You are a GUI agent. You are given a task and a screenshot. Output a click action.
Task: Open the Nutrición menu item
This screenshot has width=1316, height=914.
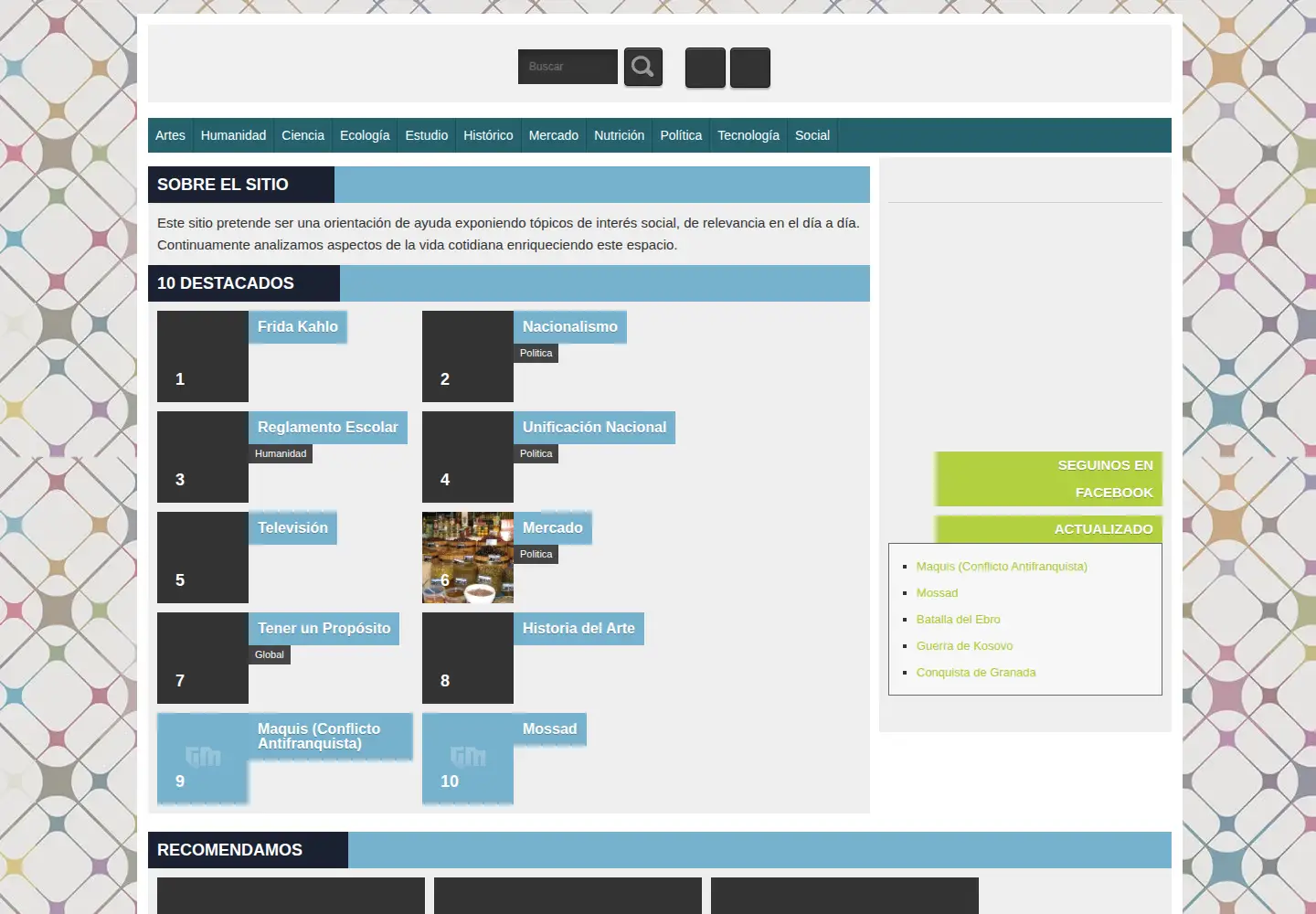(619, 135)
